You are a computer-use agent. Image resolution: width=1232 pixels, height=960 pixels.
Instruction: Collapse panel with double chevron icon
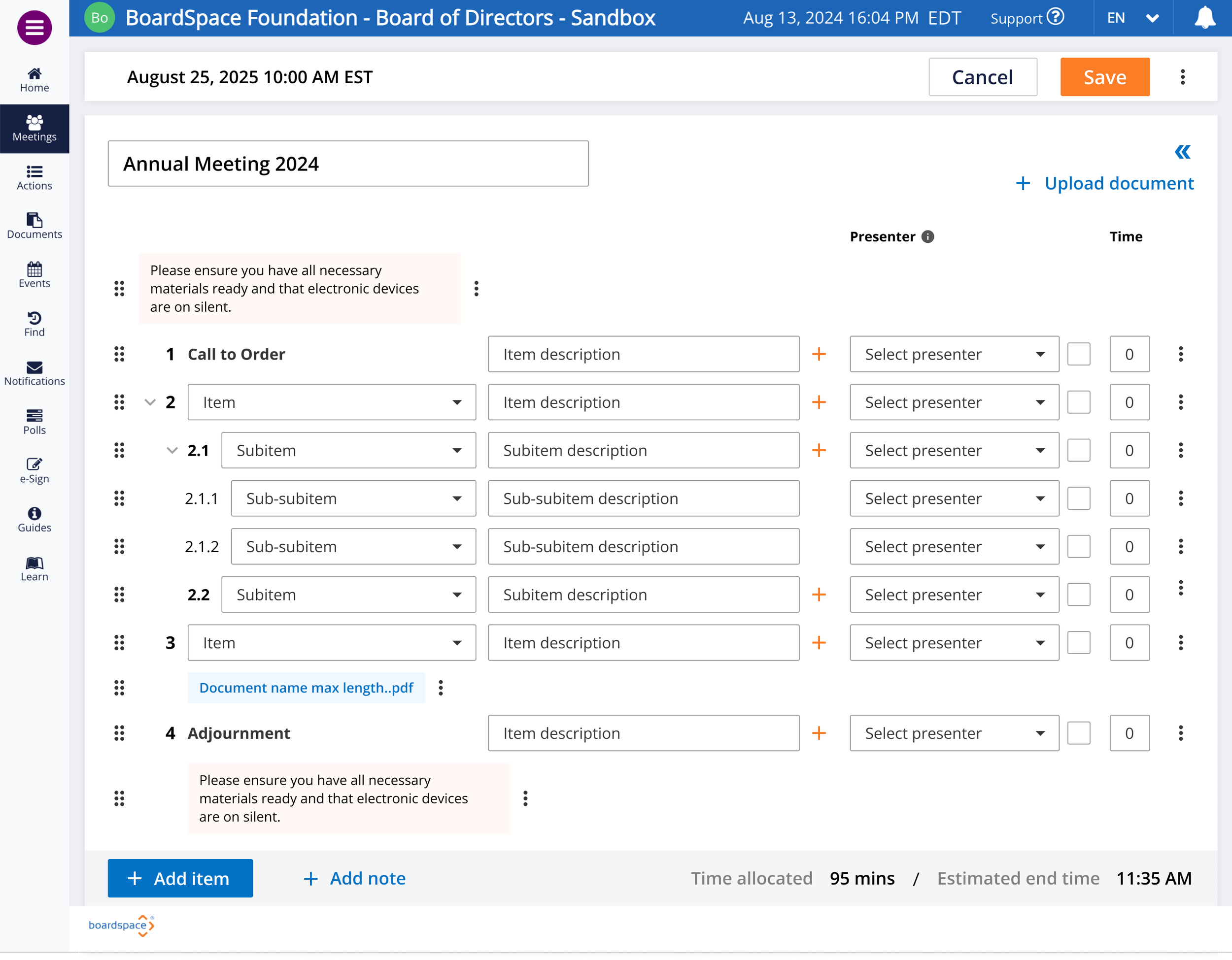[x=1182, y=152]
